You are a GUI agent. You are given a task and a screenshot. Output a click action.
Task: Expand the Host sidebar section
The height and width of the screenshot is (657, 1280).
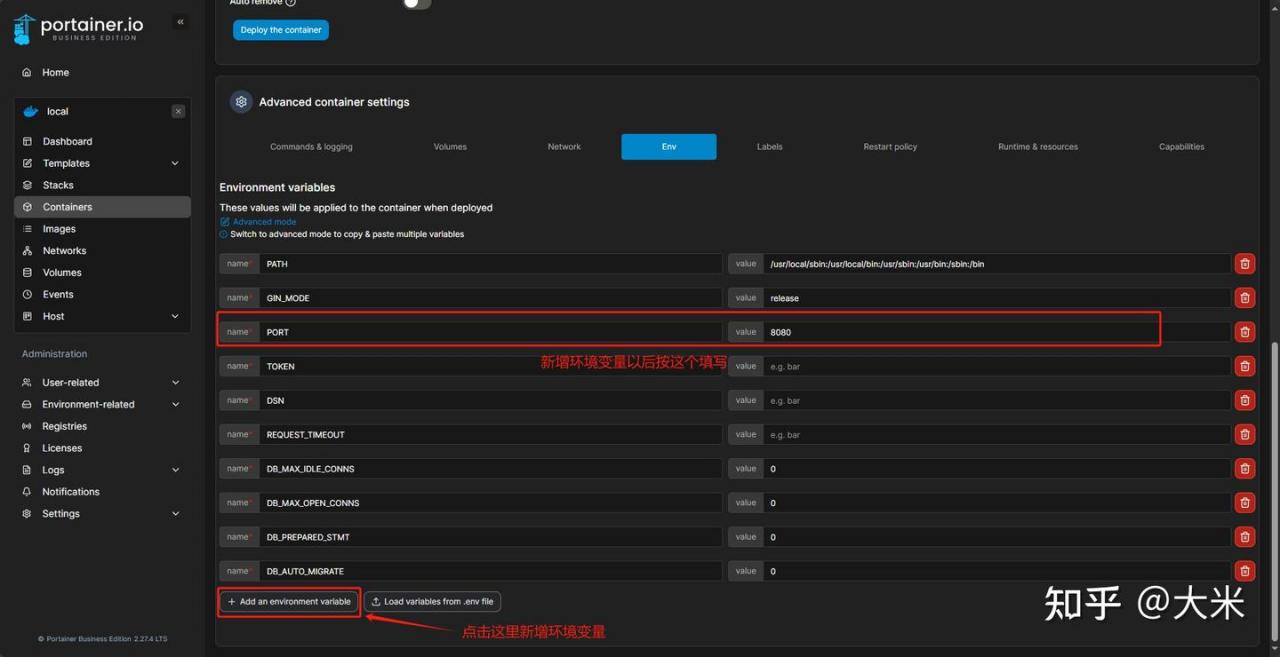(175, 316)
